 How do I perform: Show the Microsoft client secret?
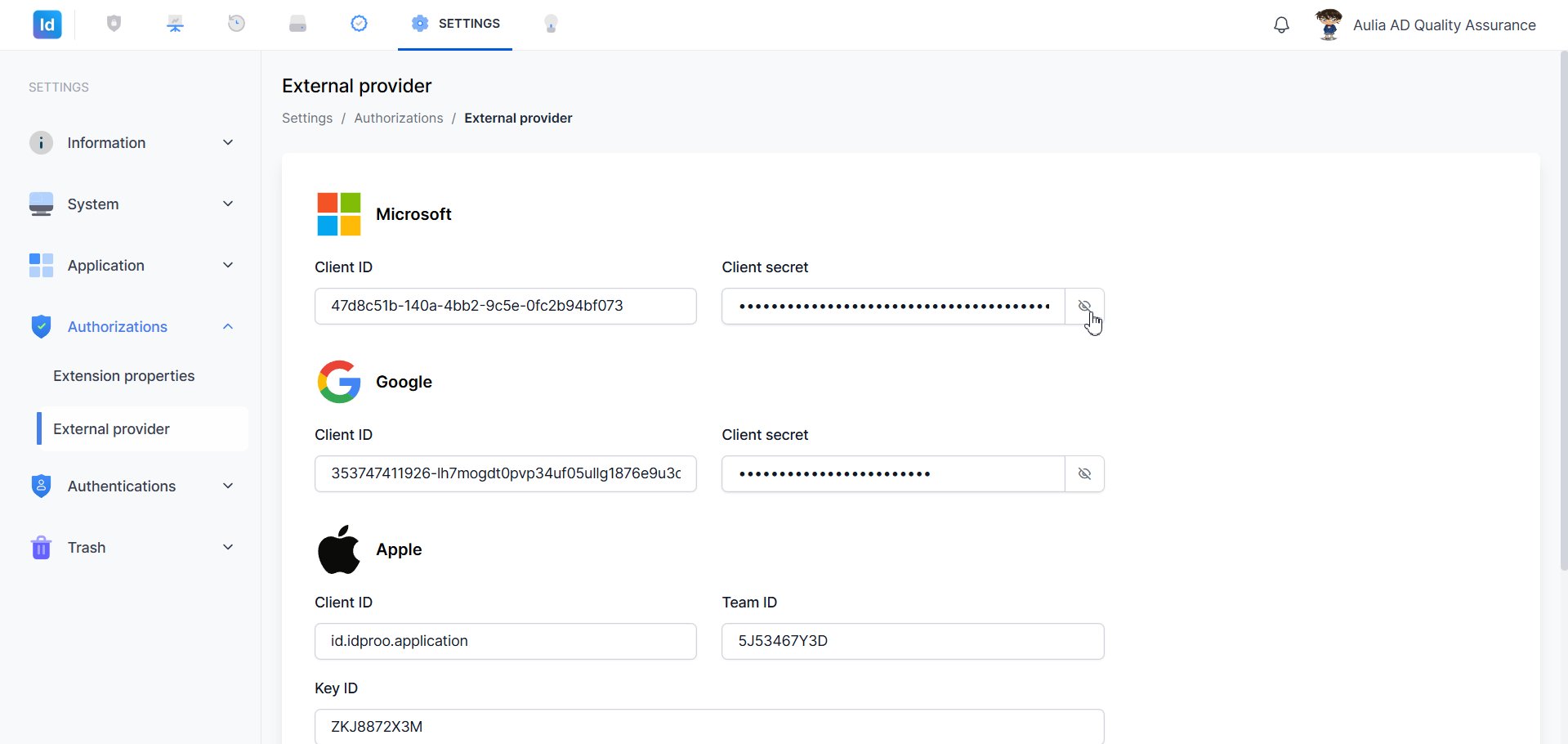tap(1084, 307)
